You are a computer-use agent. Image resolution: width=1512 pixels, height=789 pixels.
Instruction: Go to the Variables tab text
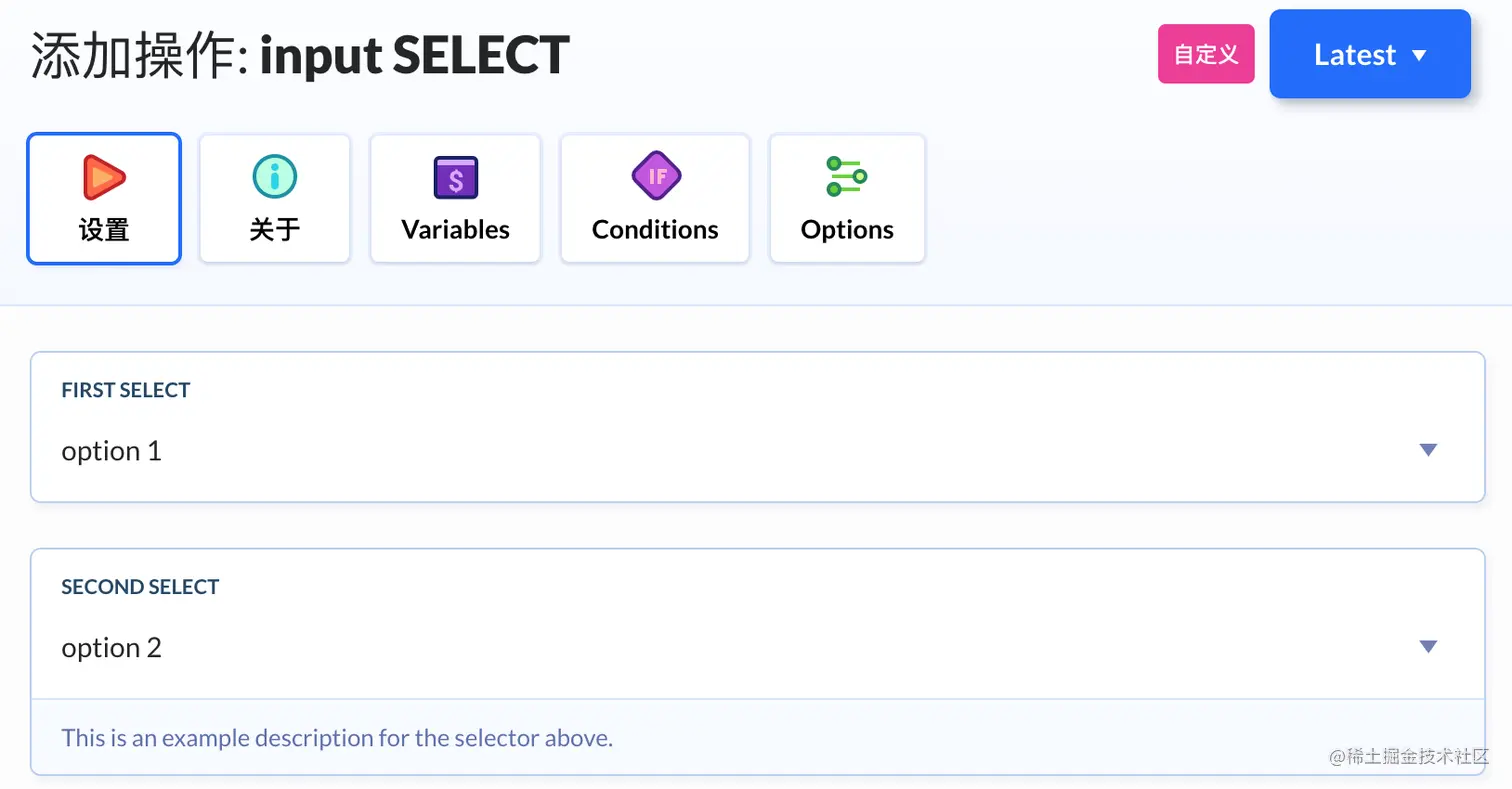click(x=456, y=230)
